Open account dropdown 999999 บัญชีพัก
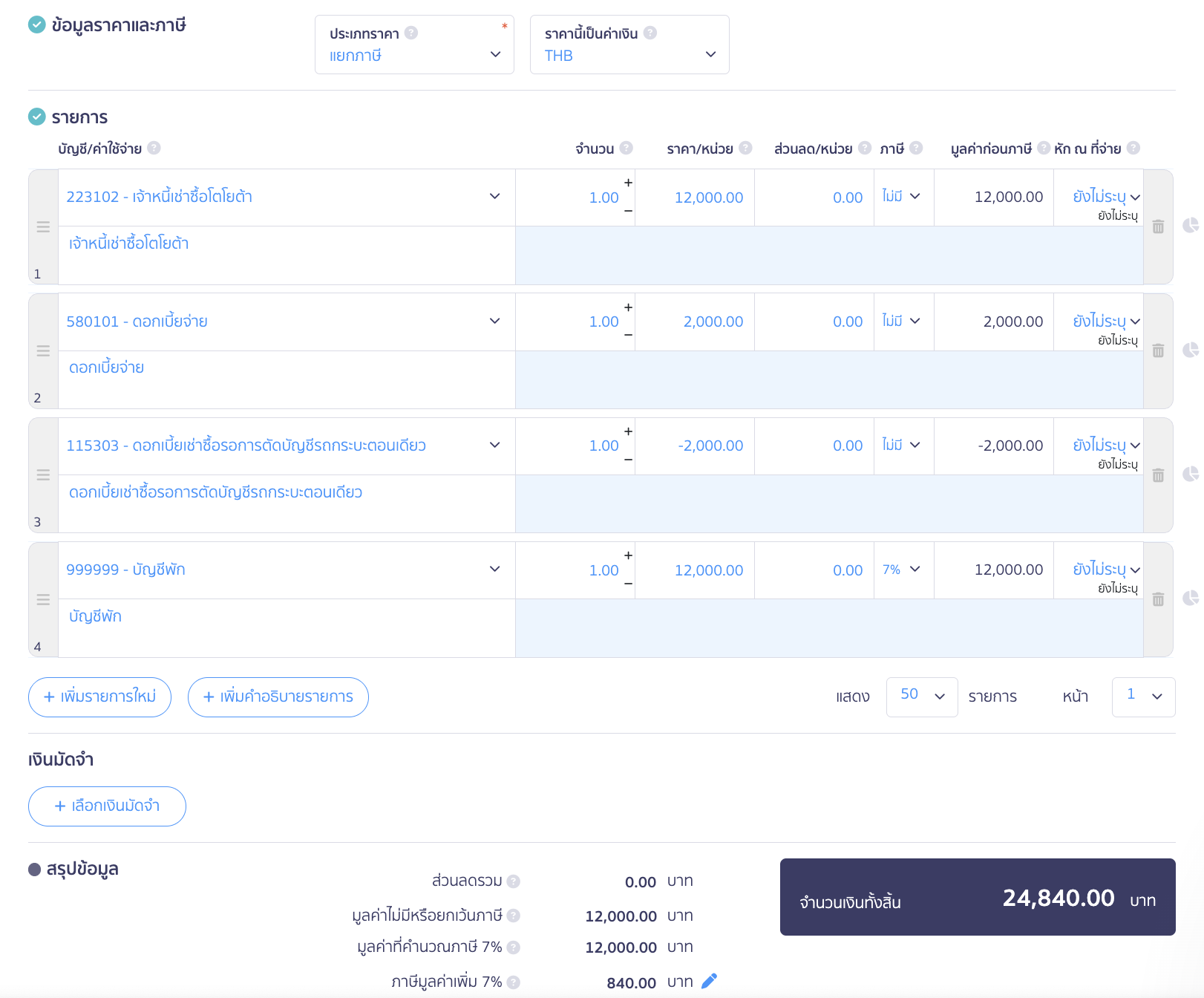This screenshot has width=1204, height=998. pos(287,570)
